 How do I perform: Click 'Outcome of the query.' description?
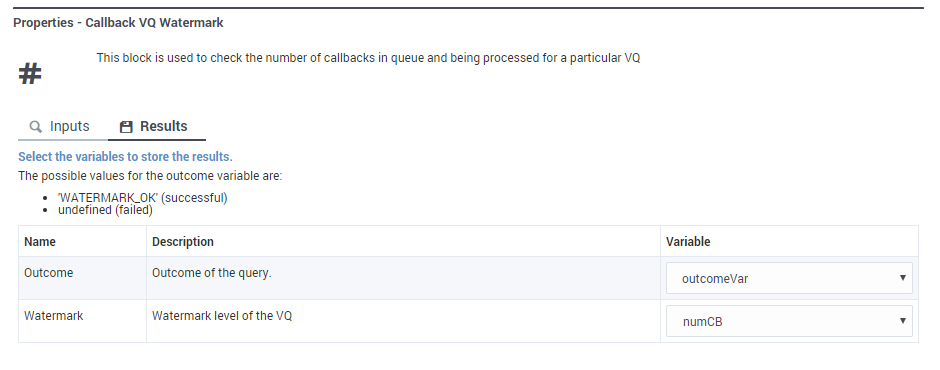pyautogui.click(x=212, y=273)
